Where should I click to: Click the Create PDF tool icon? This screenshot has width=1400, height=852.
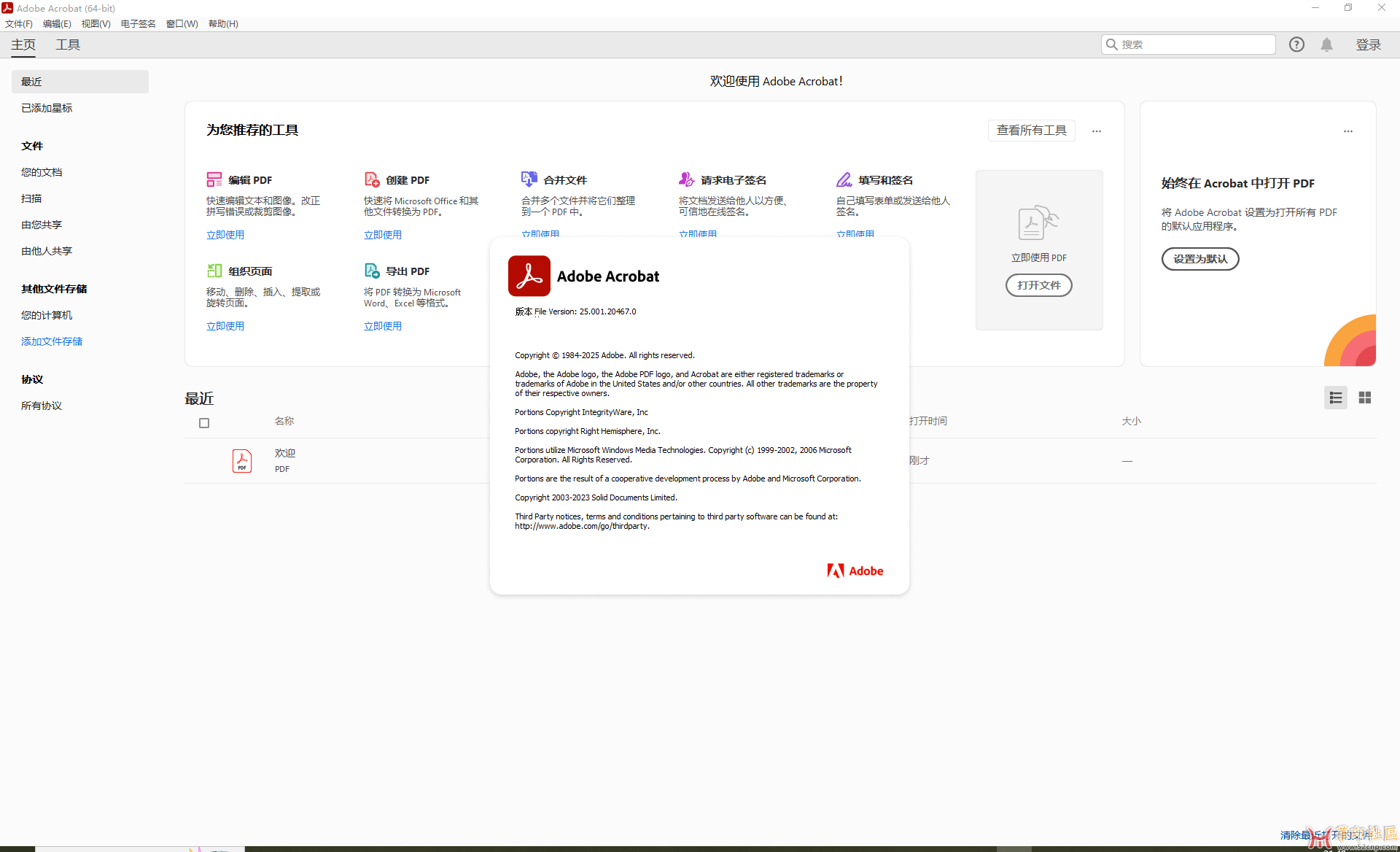point(372,179)
